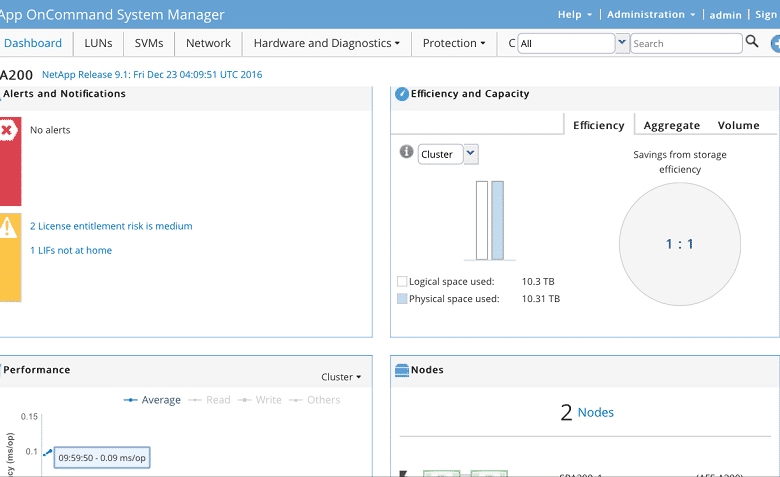Click the blue plus icon after the search icon
The image size is (780, 477).
pyautogui.click(x=776, y=43)
